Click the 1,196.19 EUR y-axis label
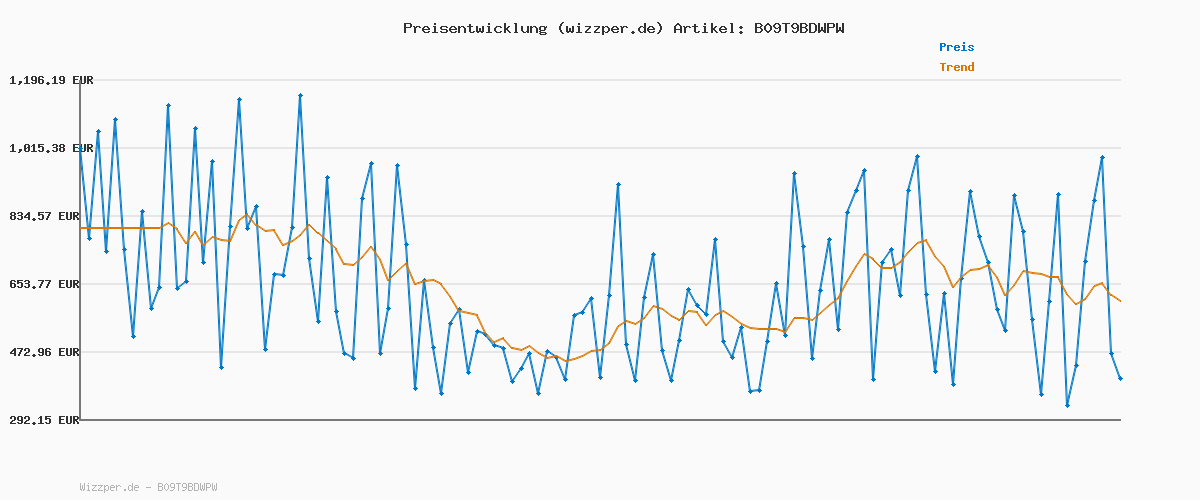The width and height of the screenshot is (1200, 500). [x=51, y=80]
